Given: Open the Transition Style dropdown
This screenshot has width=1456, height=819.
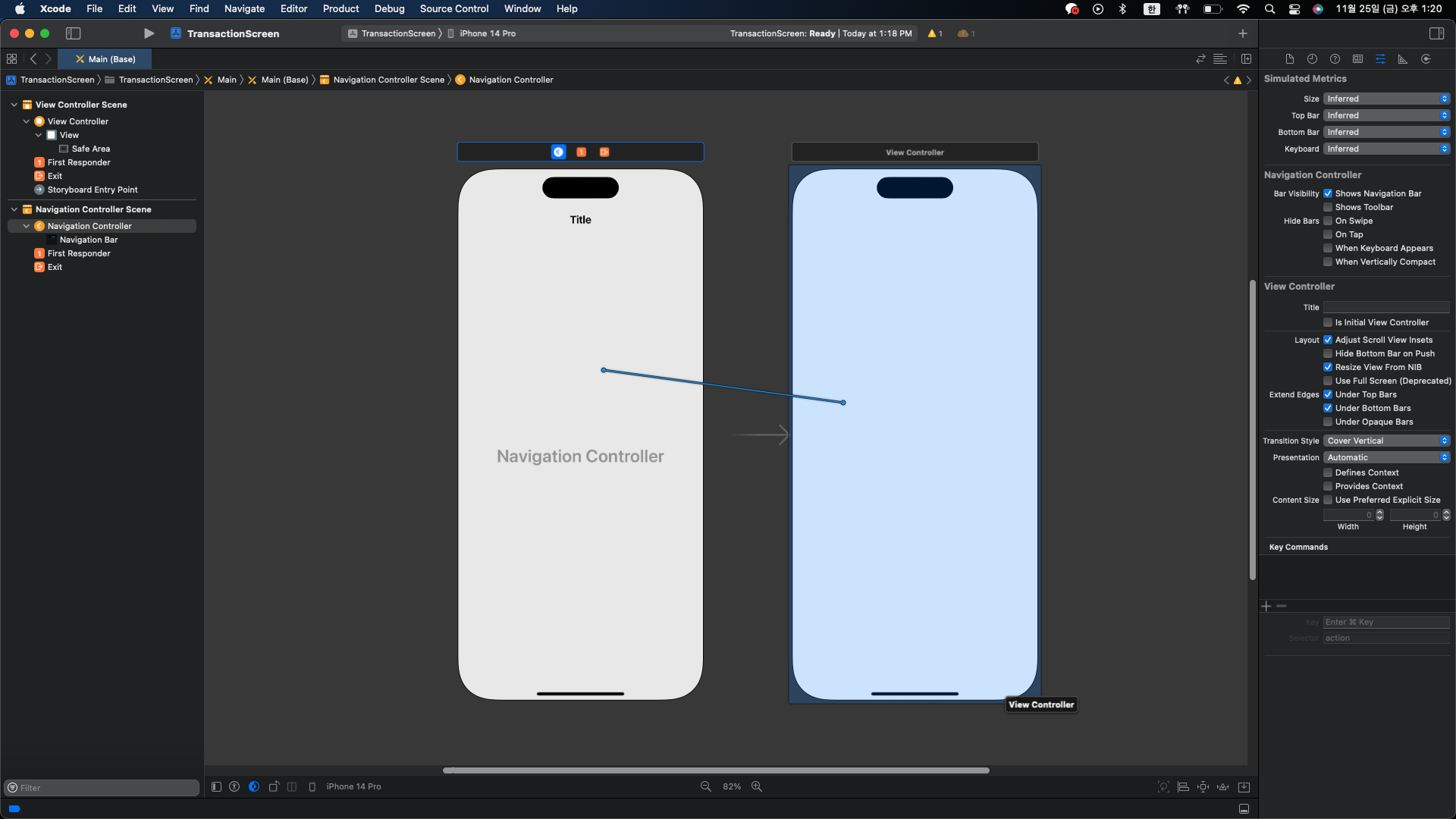Looking at the screenshot, I should click(x=1386, y=441).
